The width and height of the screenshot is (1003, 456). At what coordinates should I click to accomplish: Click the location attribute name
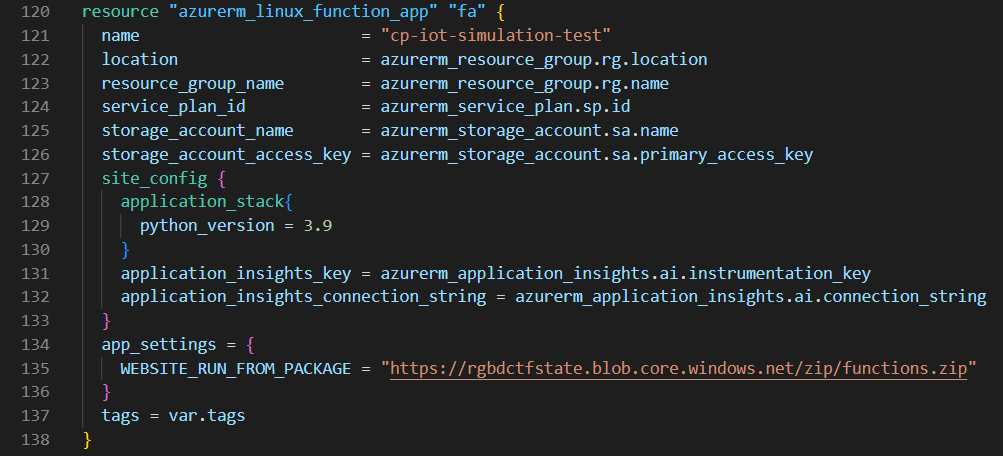(x=140, y=59)
